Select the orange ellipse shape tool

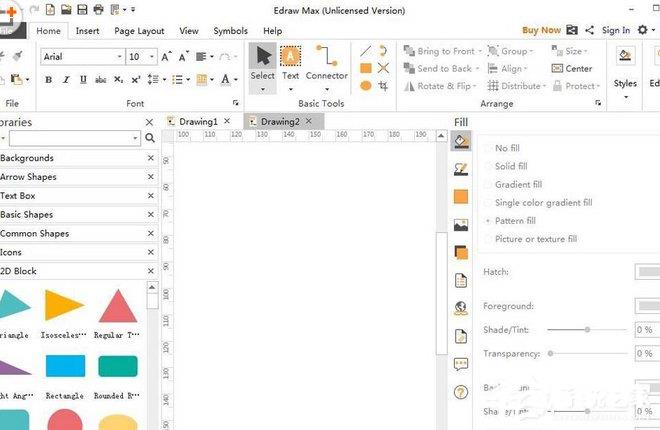pyautogui.click(x=366, y=86)
